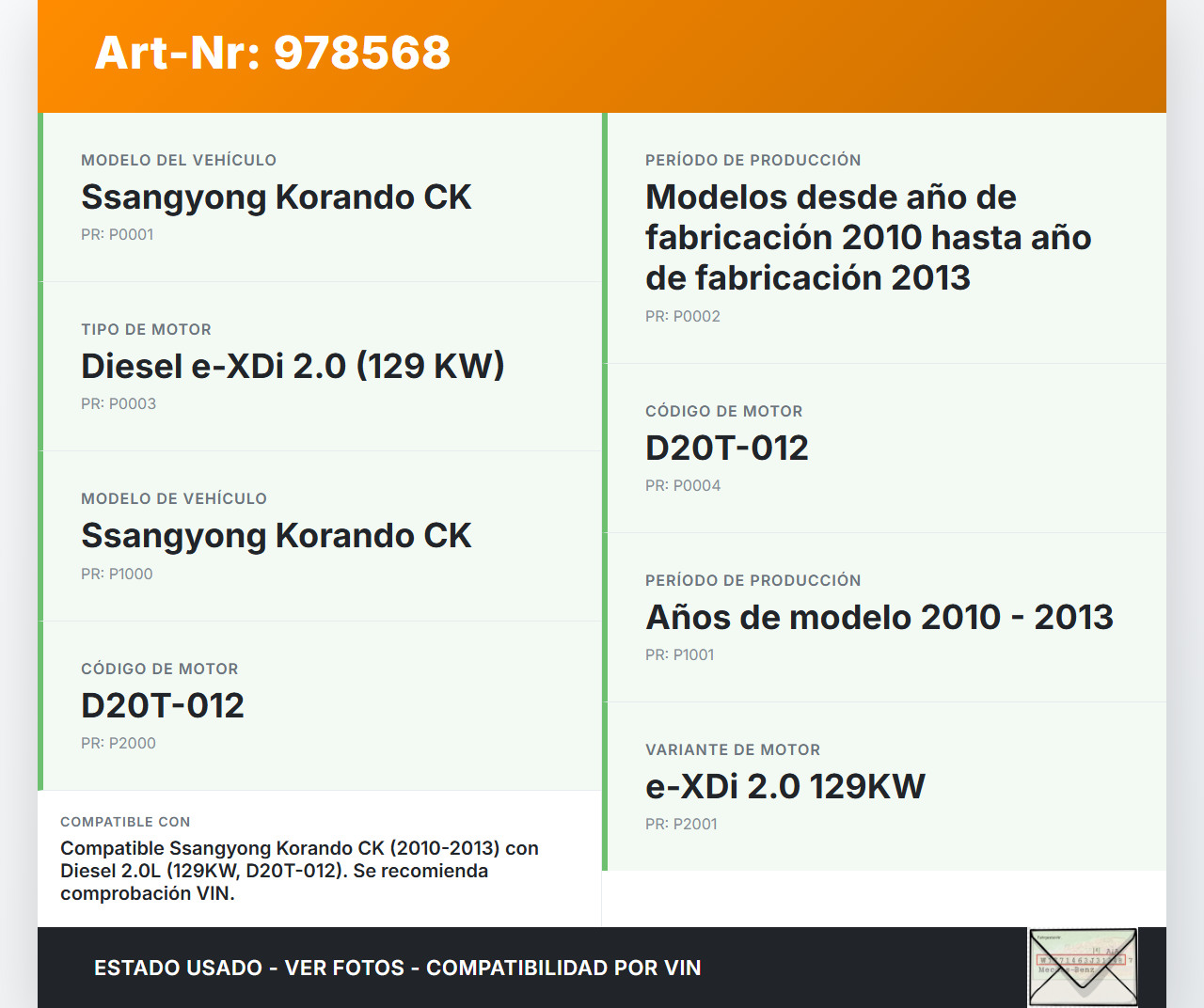
Task: Select the Años de modelo 2010 - 2013 entry
Action: point(879,618)
